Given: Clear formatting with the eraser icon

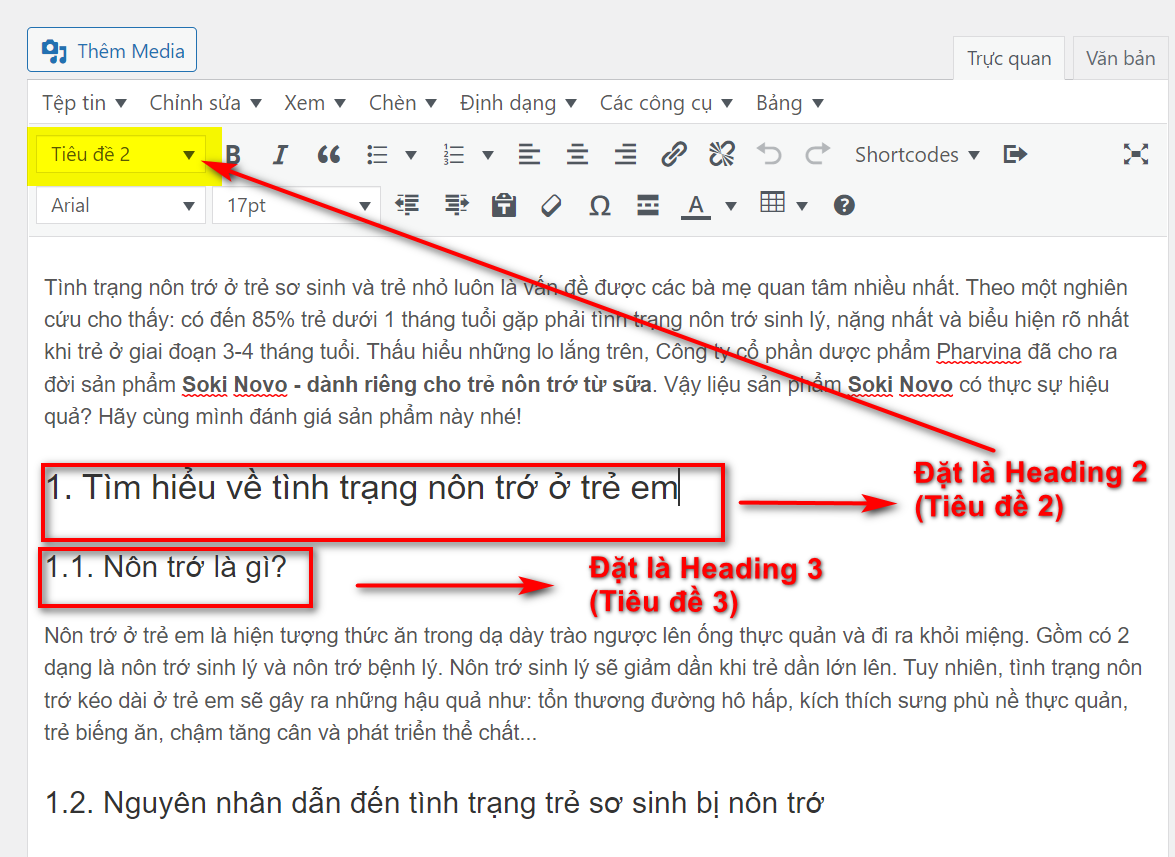Looking at the screenshot, I should [x=551, y=205].
